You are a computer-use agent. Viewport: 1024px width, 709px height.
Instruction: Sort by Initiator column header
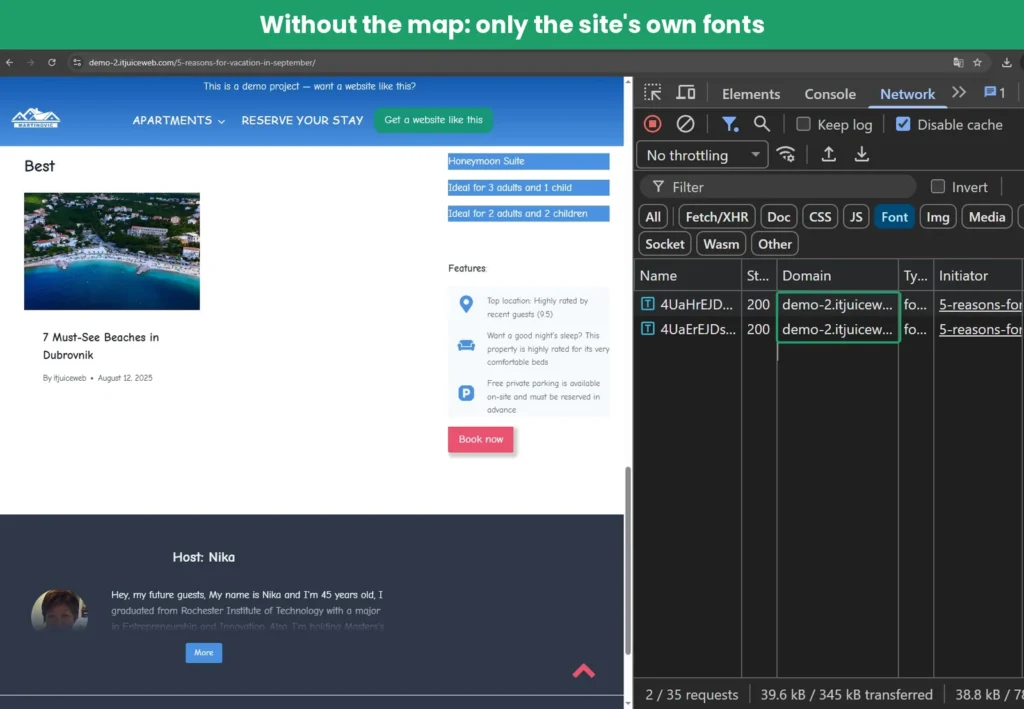tap(978, 276)
